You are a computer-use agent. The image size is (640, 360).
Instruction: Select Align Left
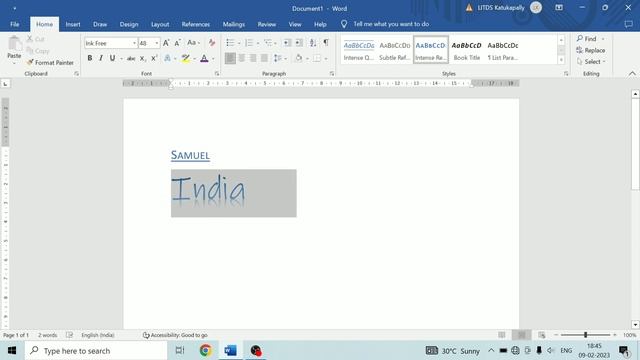pyautogui.click(x=230, y=58)
